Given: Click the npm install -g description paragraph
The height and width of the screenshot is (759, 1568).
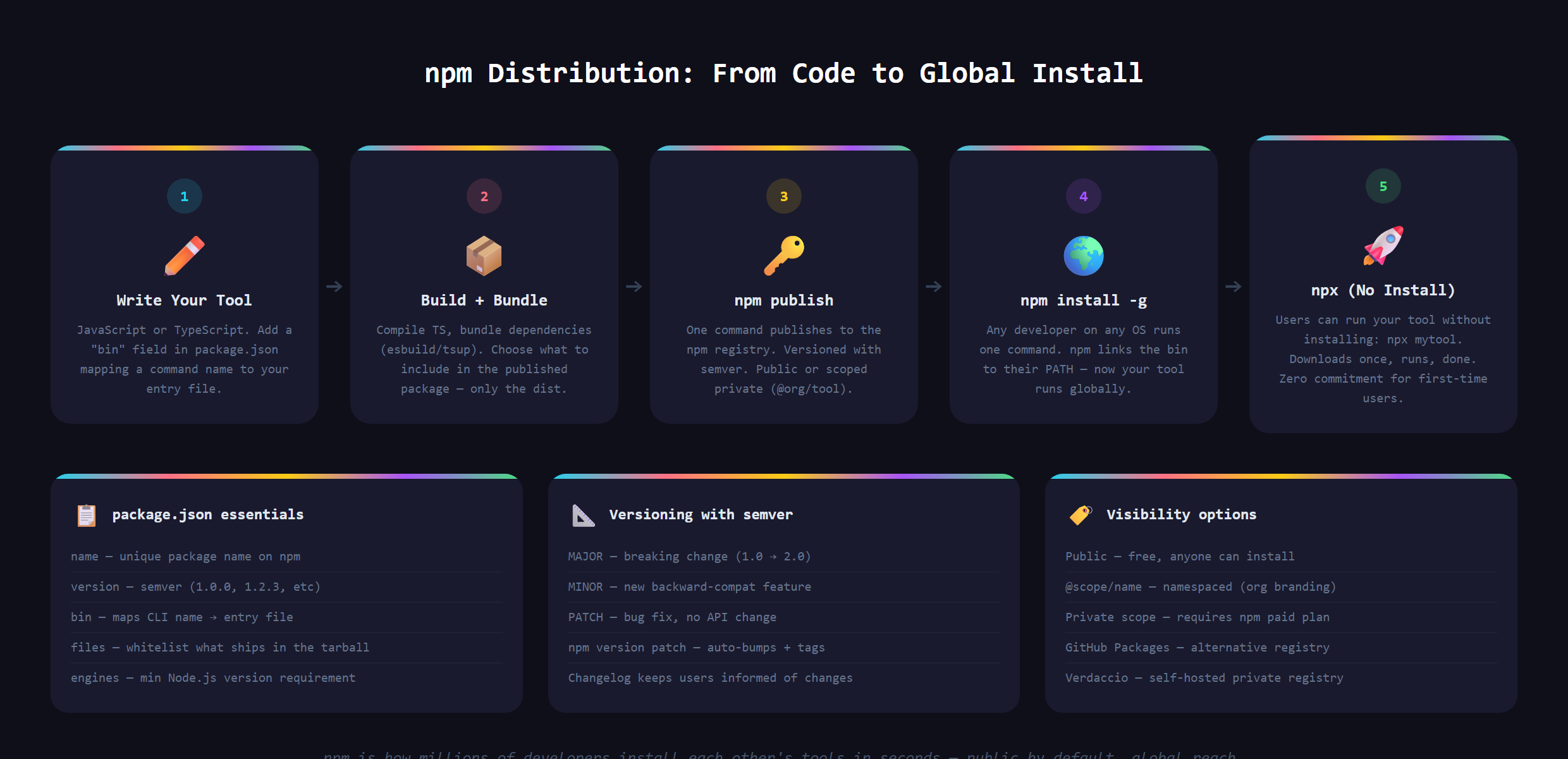Looking at the screenshot, I should coord(1084,359).
